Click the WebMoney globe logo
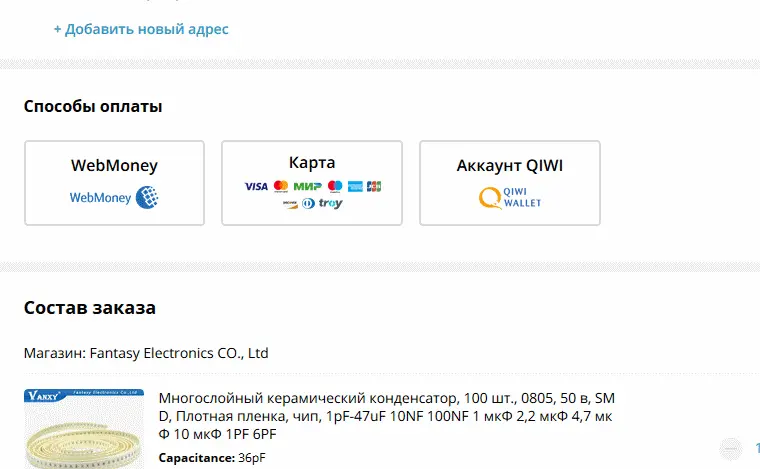760x469 pixels. click(x=147, y=198)
